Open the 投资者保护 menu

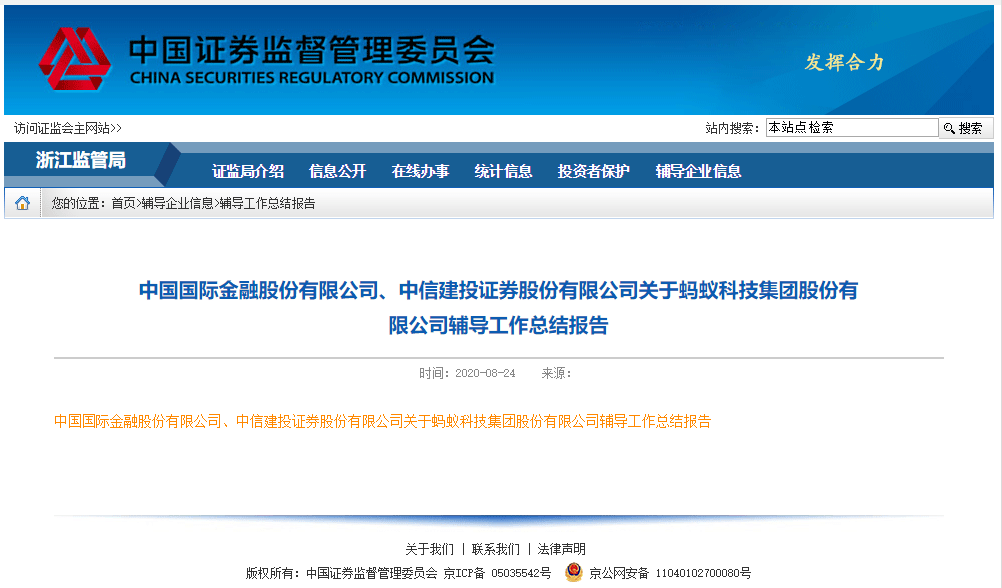(x=594, y=171)
